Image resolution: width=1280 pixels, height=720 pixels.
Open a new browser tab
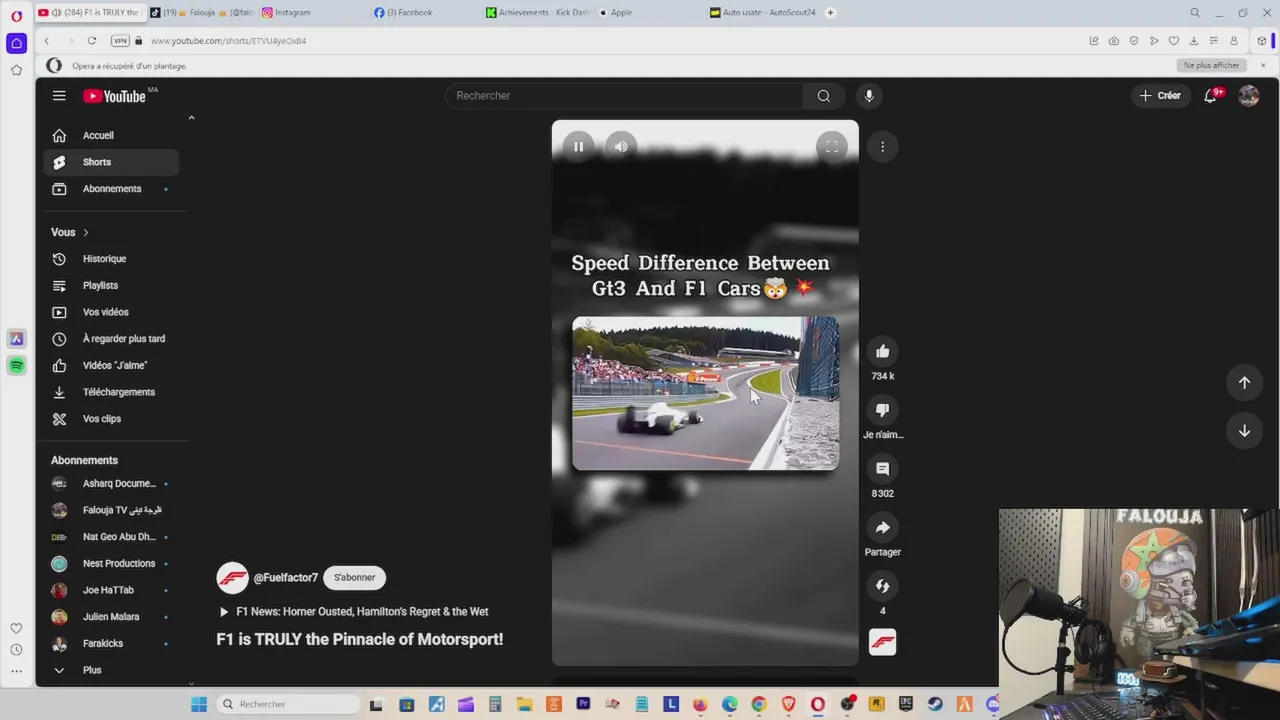[830, 12]
